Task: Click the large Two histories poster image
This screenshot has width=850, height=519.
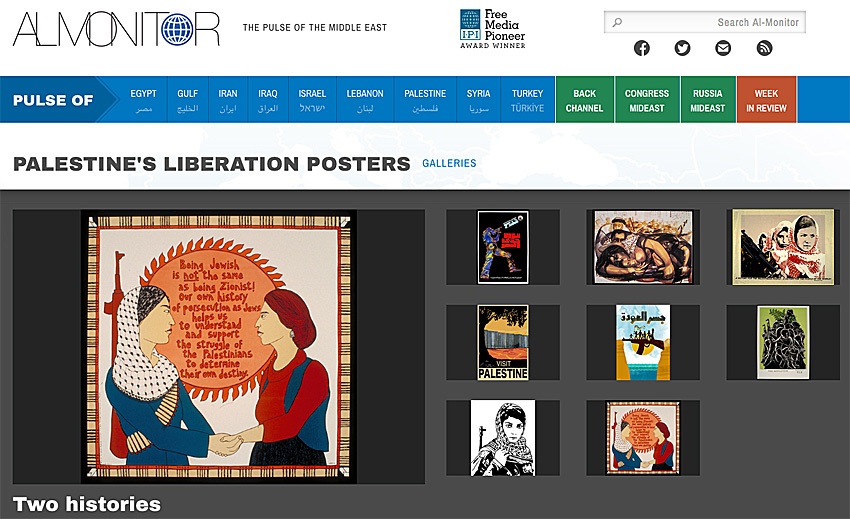Action: click(219, 347)
